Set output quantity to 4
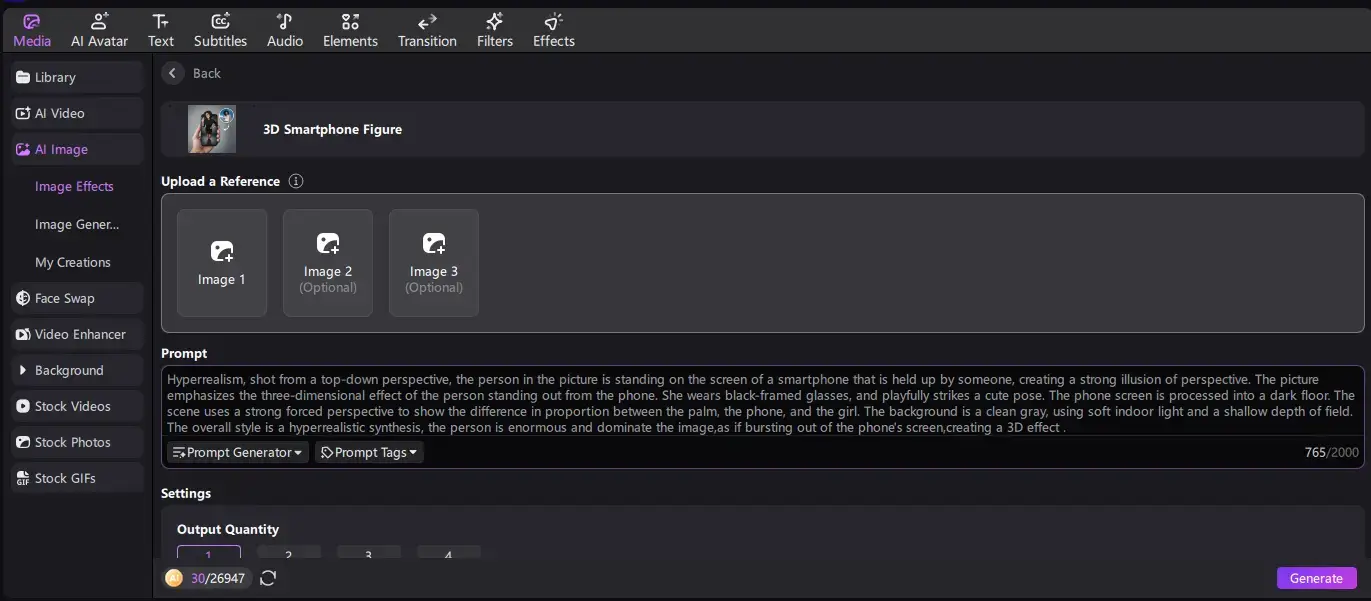This screenshot has width=1371, height=601. (x=448, y=554)
